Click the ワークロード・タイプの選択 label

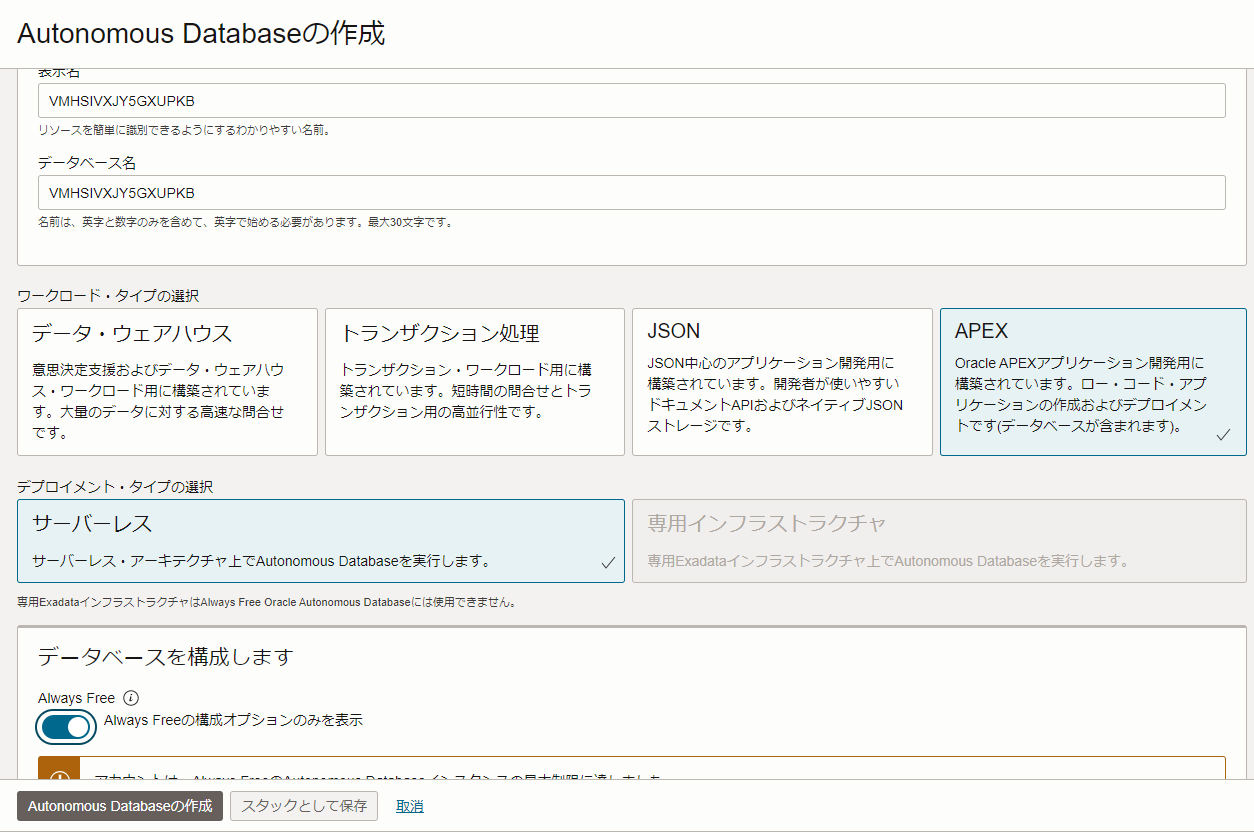point(108,296)
